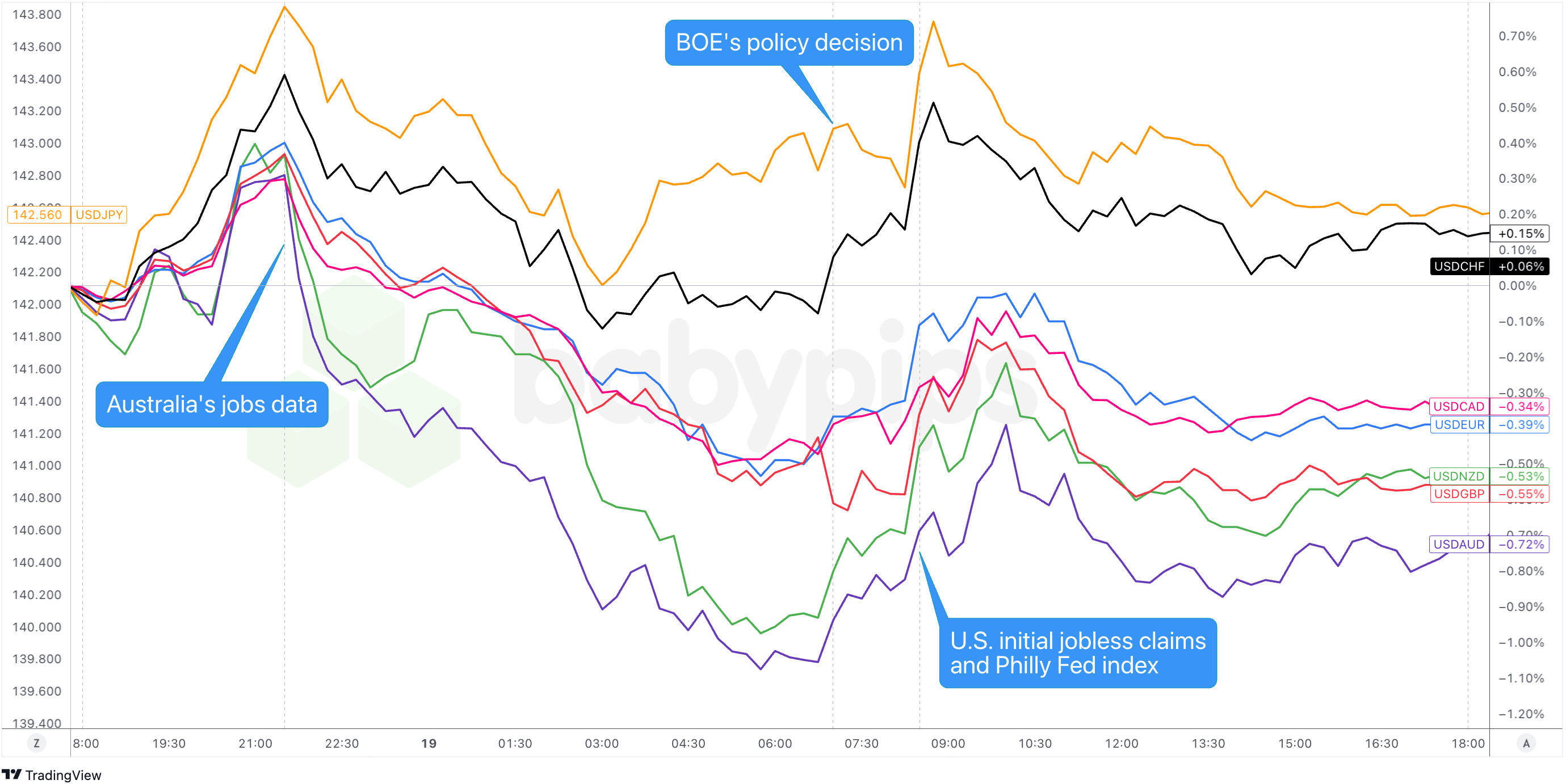This screenshot has width=1566, height=784.
Task: Toggle the A auto-scale button
Action: point(1526,743)
